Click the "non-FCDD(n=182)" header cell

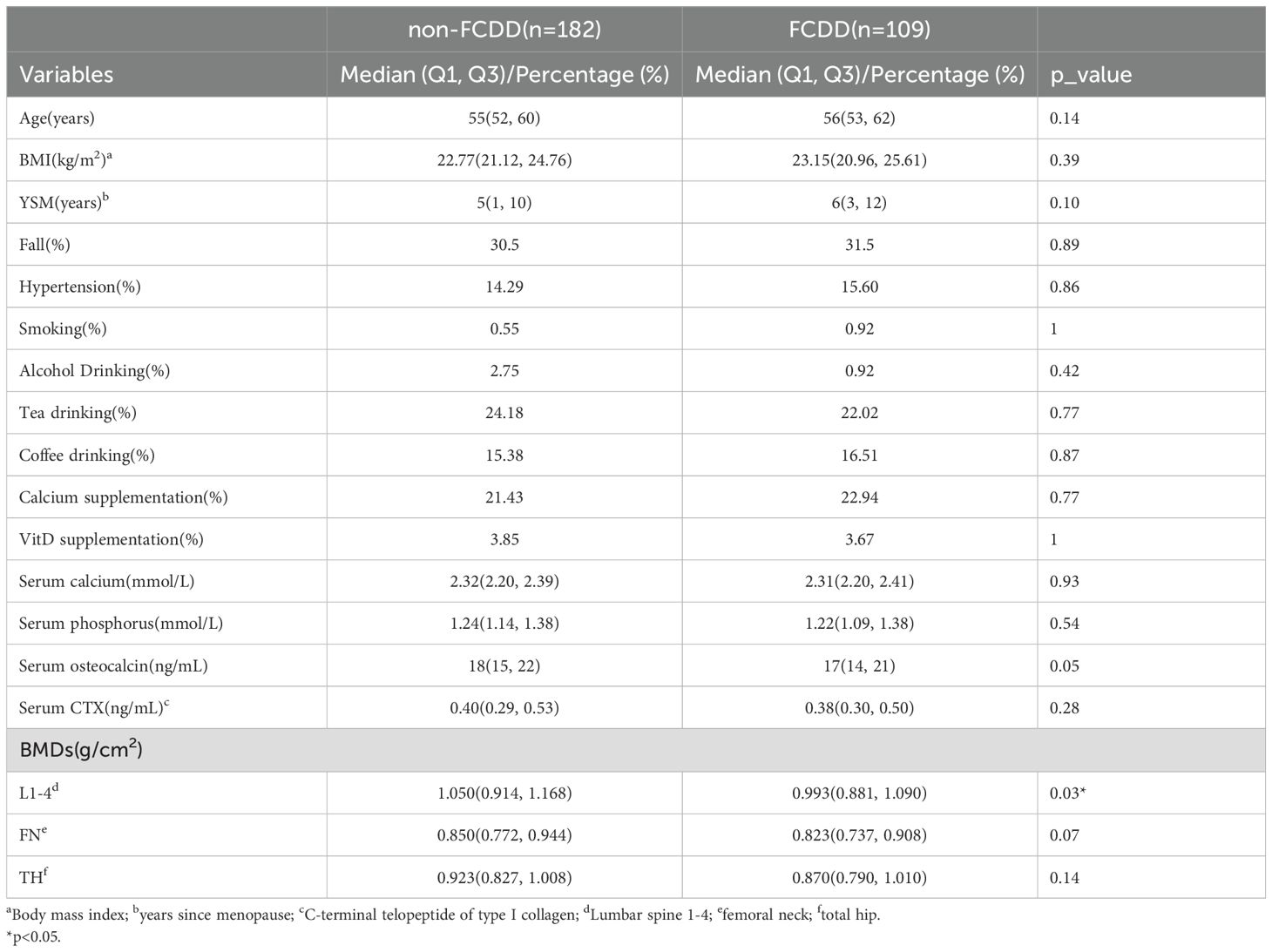(x=504, y=30)
